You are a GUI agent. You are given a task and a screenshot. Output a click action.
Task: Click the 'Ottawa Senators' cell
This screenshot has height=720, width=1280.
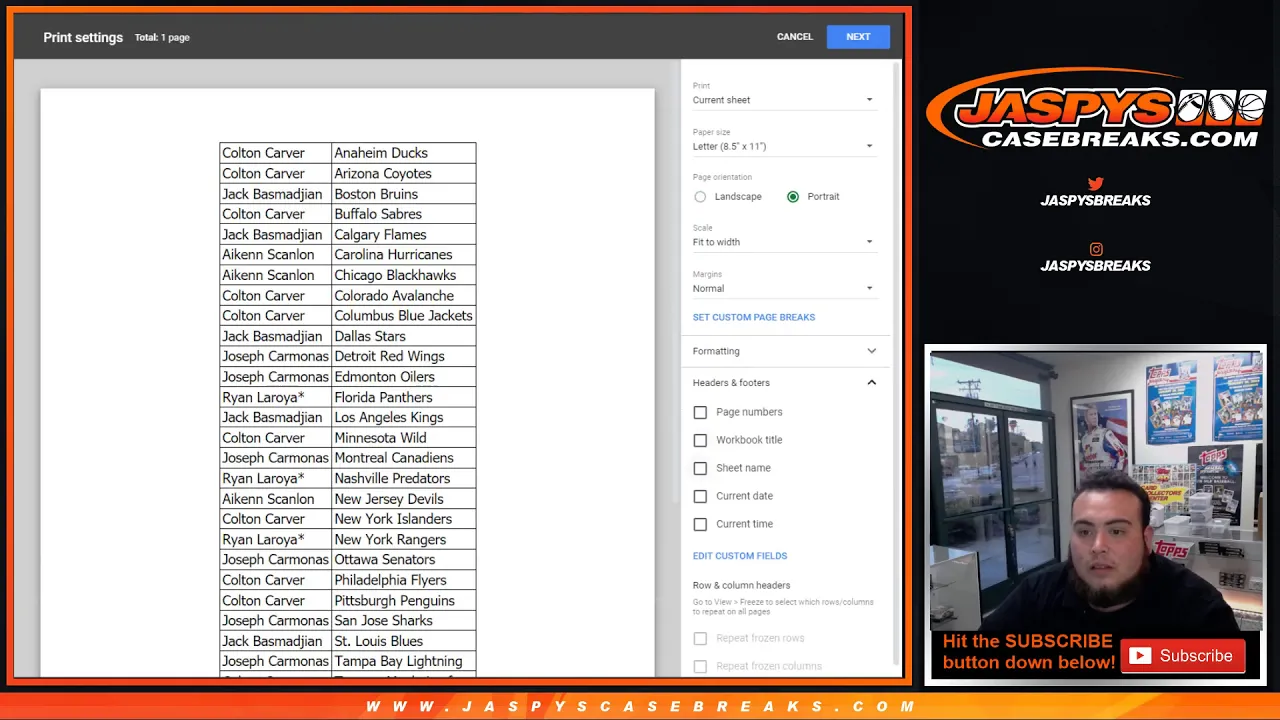404,560
